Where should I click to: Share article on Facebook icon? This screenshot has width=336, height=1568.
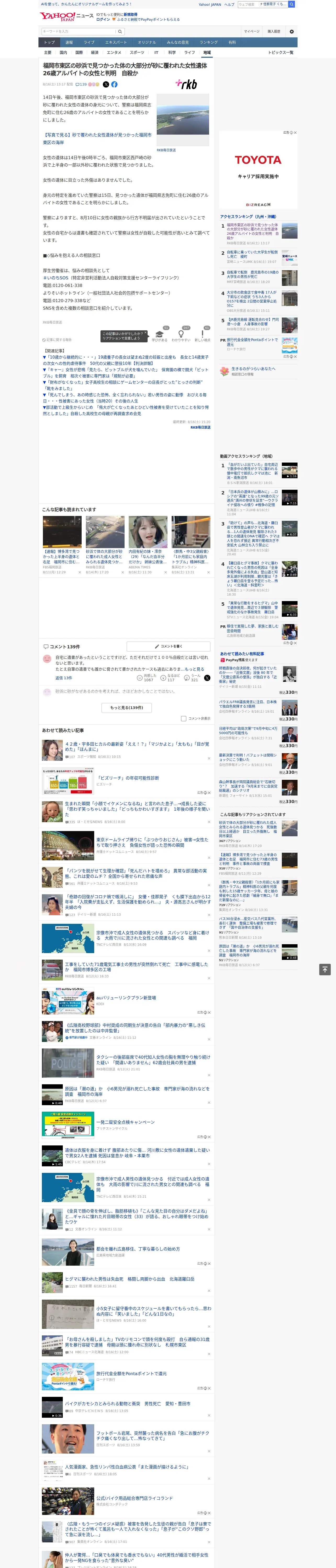point(114,85)
